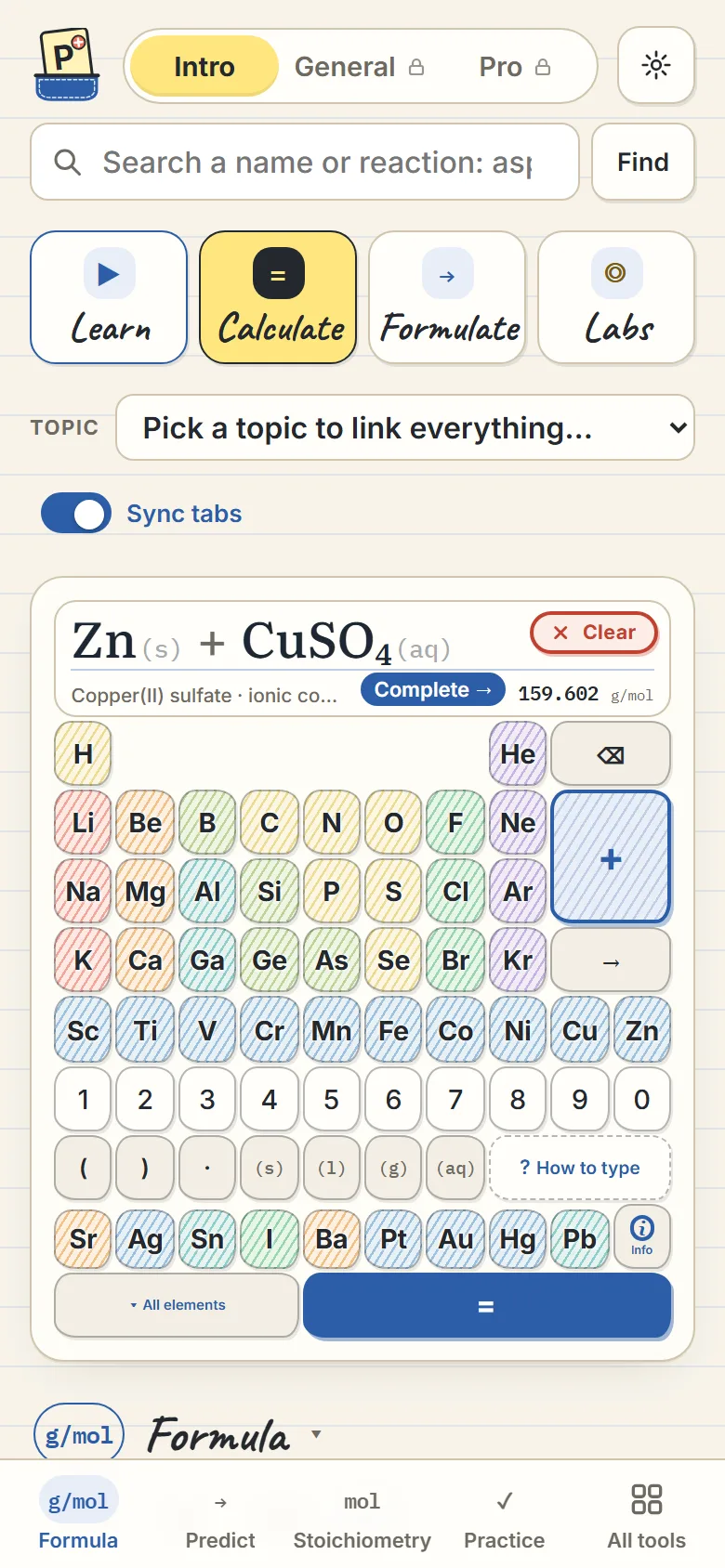Image resolution: width=725 pixels, height=1568 pixels.
Task: Click the Complete arrow button
Action: (433, 690)
